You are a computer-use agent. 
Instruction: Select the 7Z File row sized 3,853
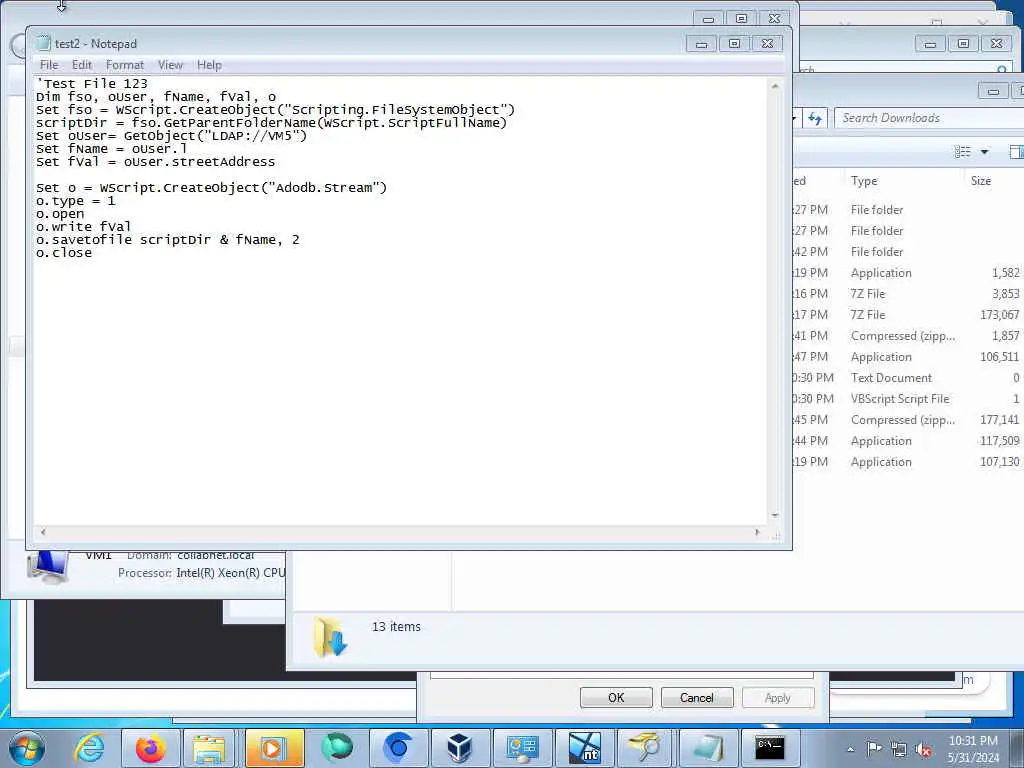908,294
